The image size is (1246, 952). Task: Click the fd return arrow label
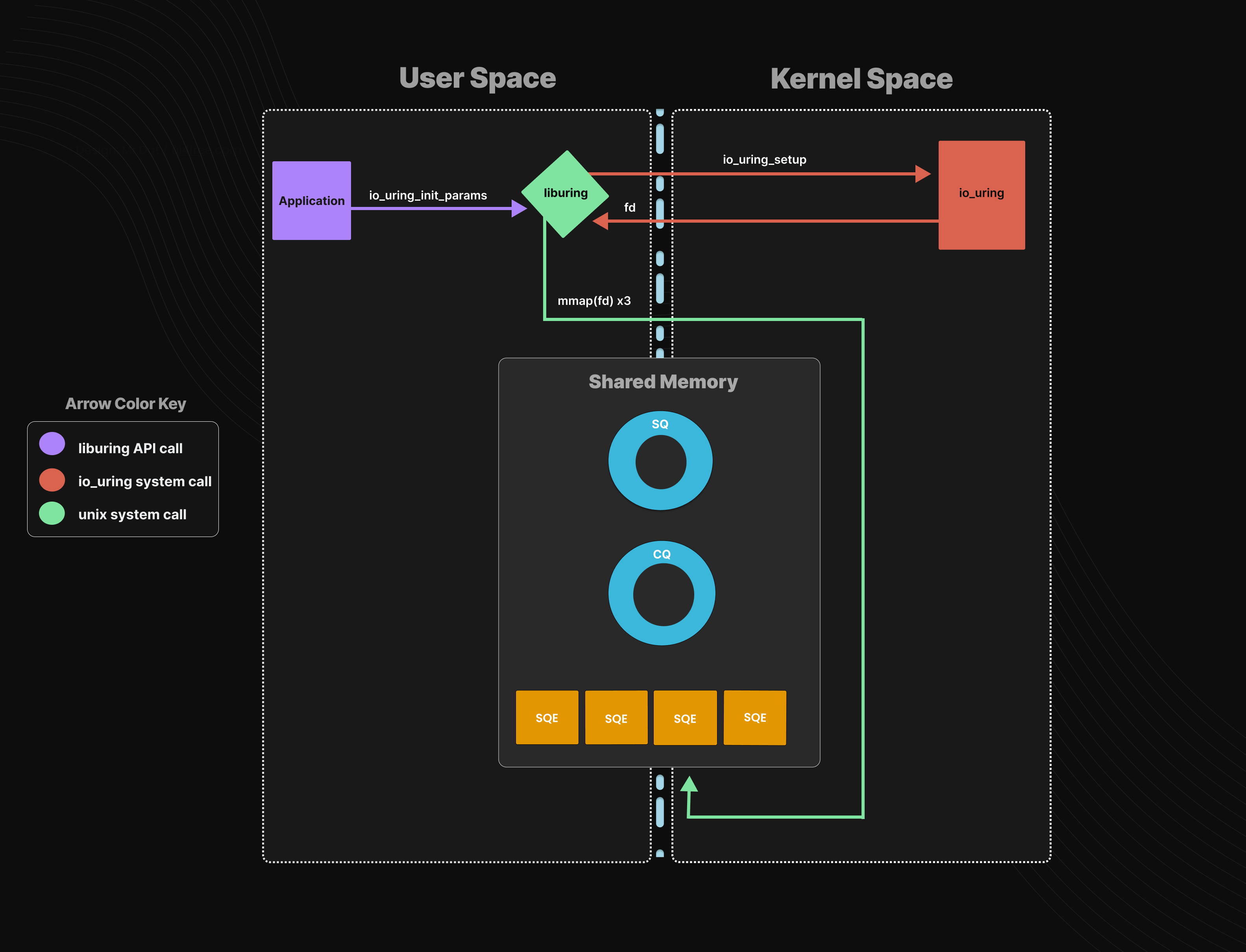[x=629, y=208]
